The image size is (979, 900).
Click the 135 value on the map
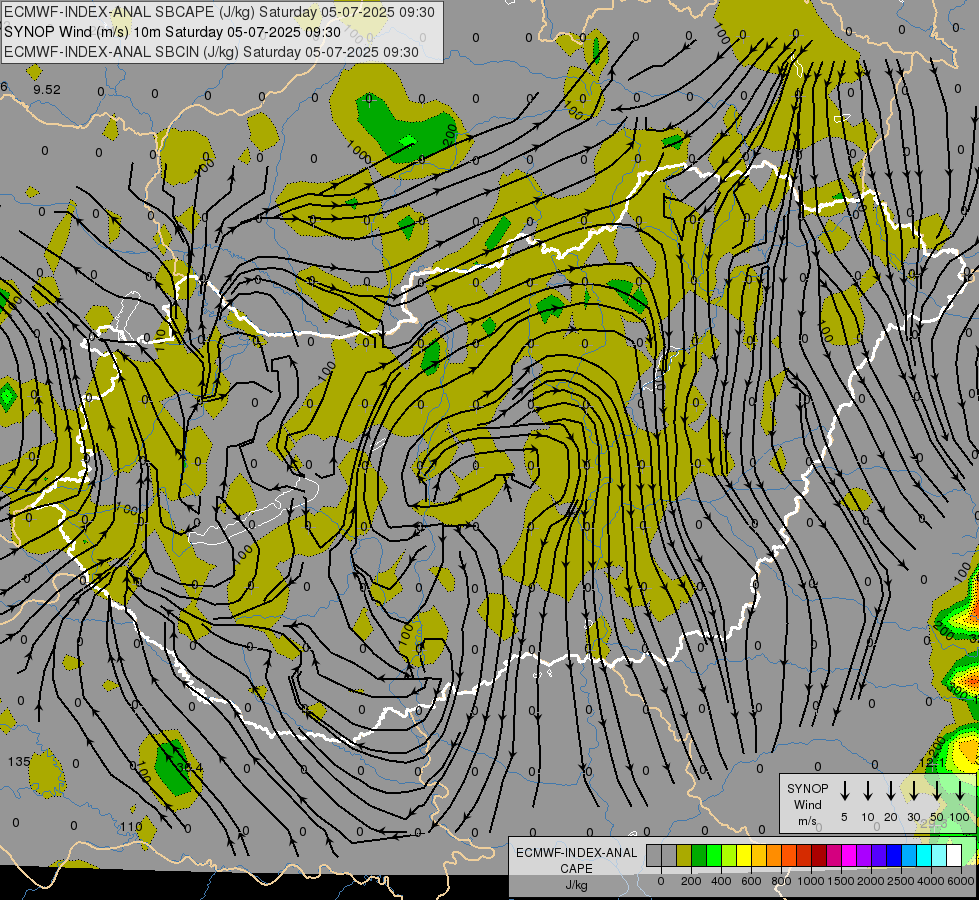click(x=19, y=761)
